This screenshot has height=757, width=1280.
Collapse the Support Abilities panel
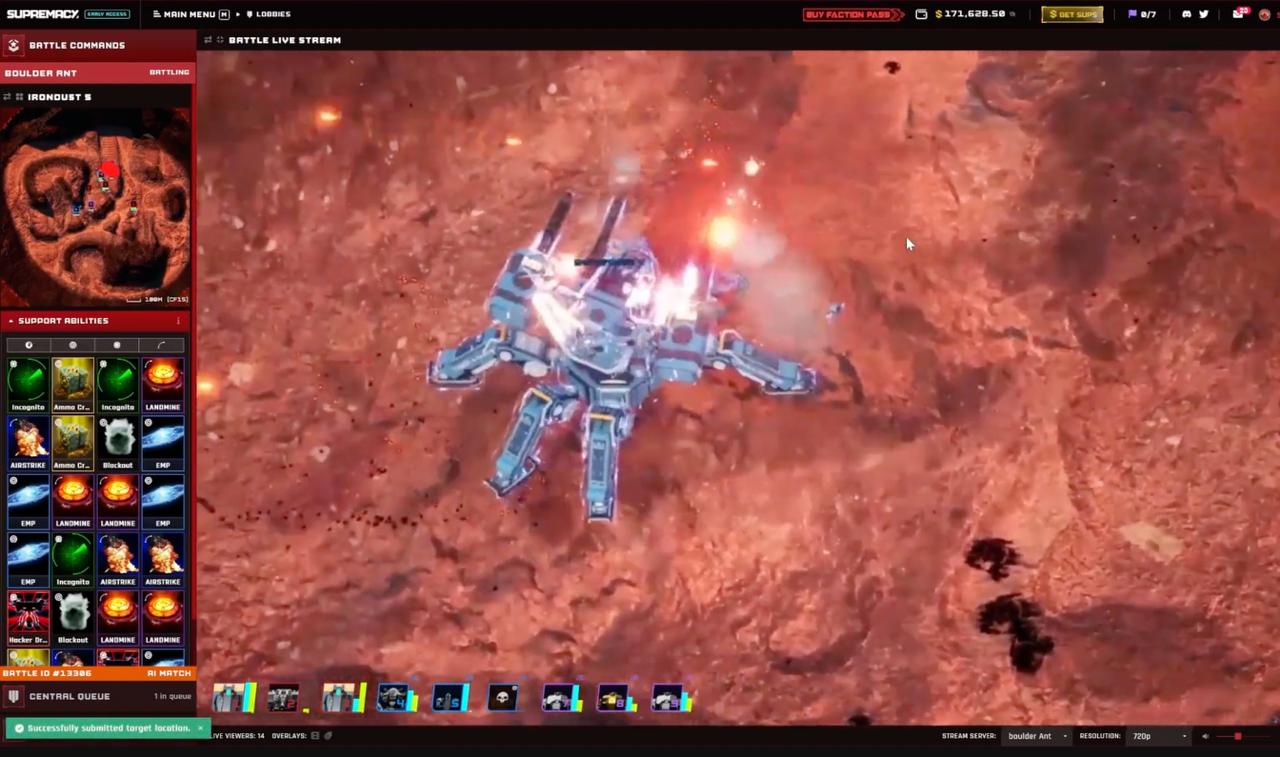coord(11,321)
